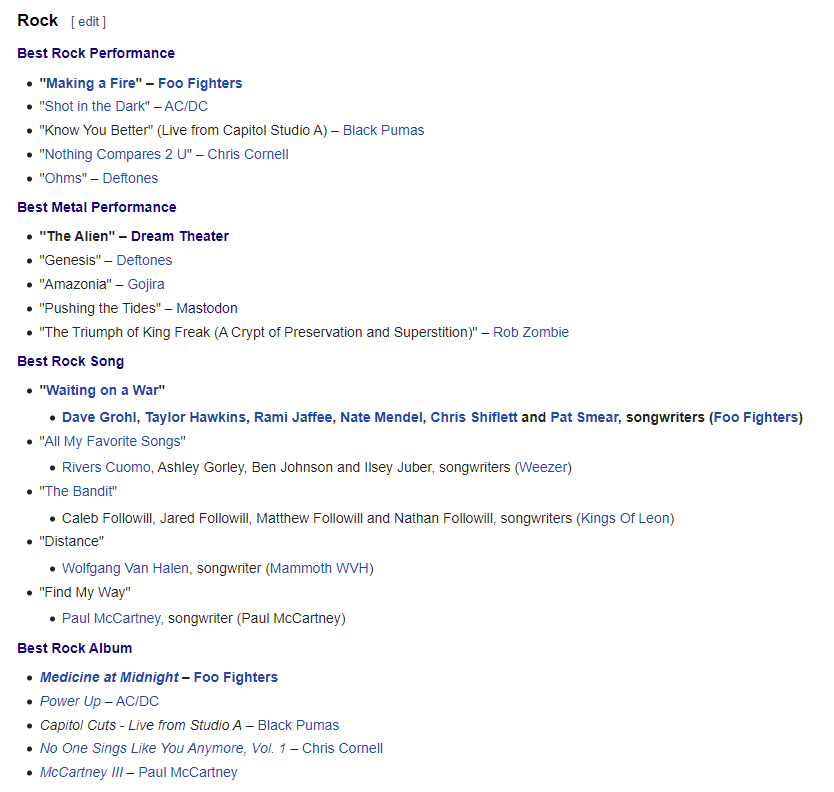
Task: Open Chris Cornell link in Best Rock Album
Action: [343, 748]
